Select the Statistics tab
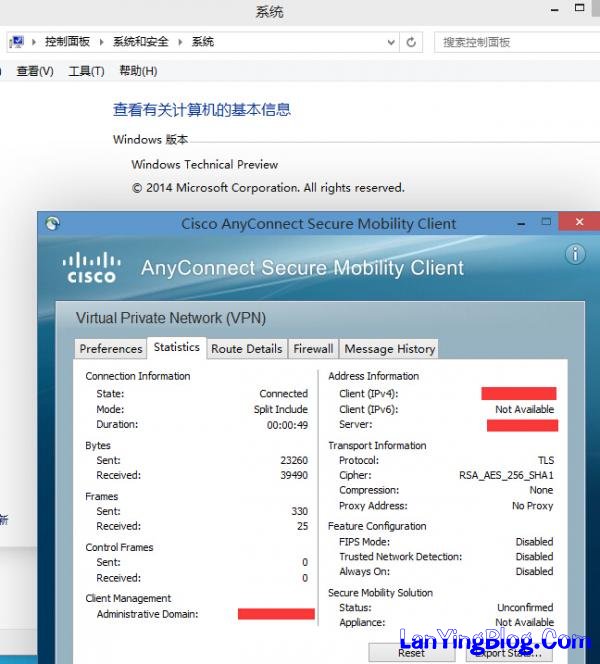The height and width of the screenshot is (664, 600). [x=177, y=347]
